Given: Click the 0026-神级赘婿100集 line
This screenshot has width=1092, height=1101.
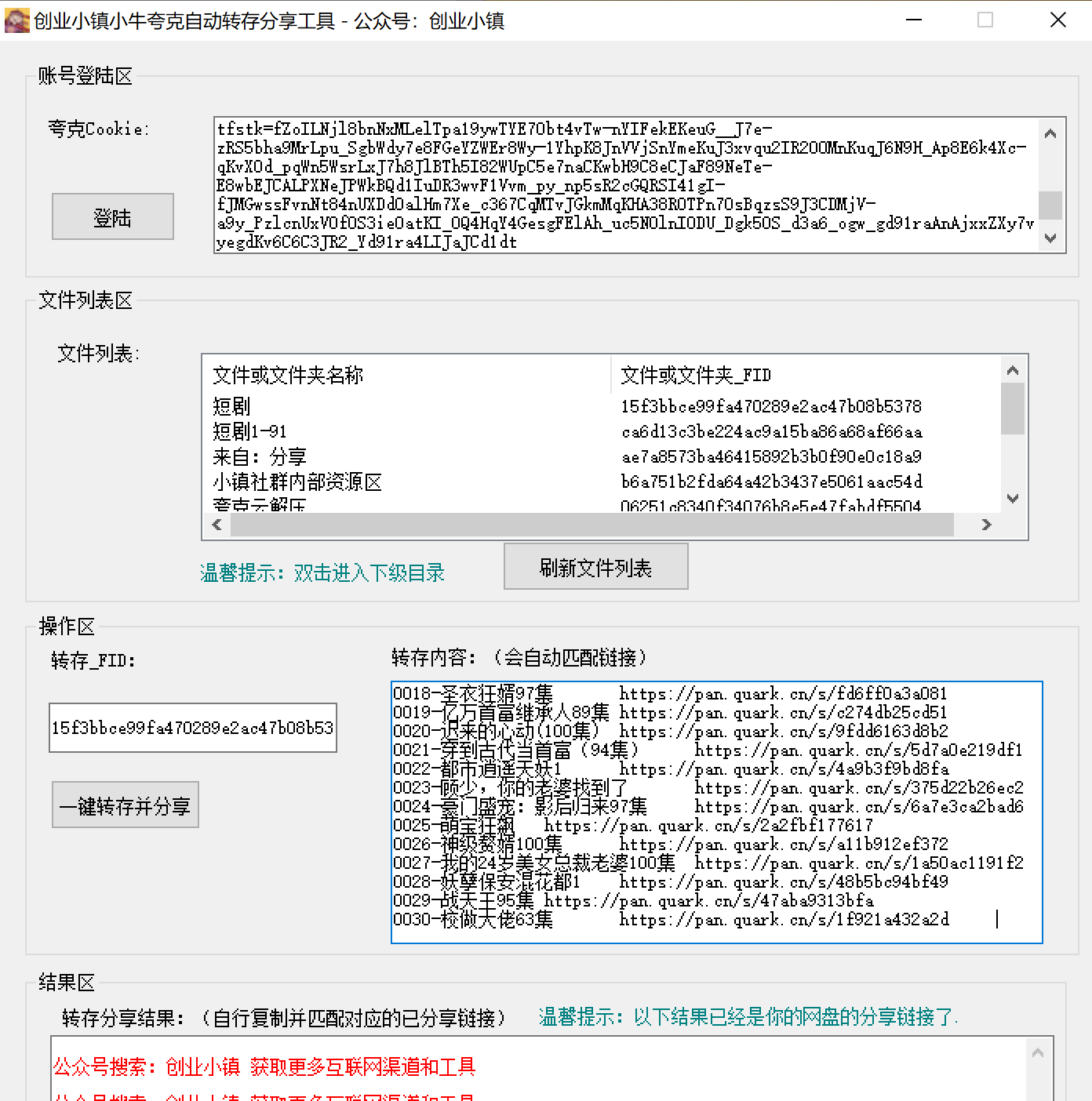Looking at the screenshot, I should (x=670, y=845).
